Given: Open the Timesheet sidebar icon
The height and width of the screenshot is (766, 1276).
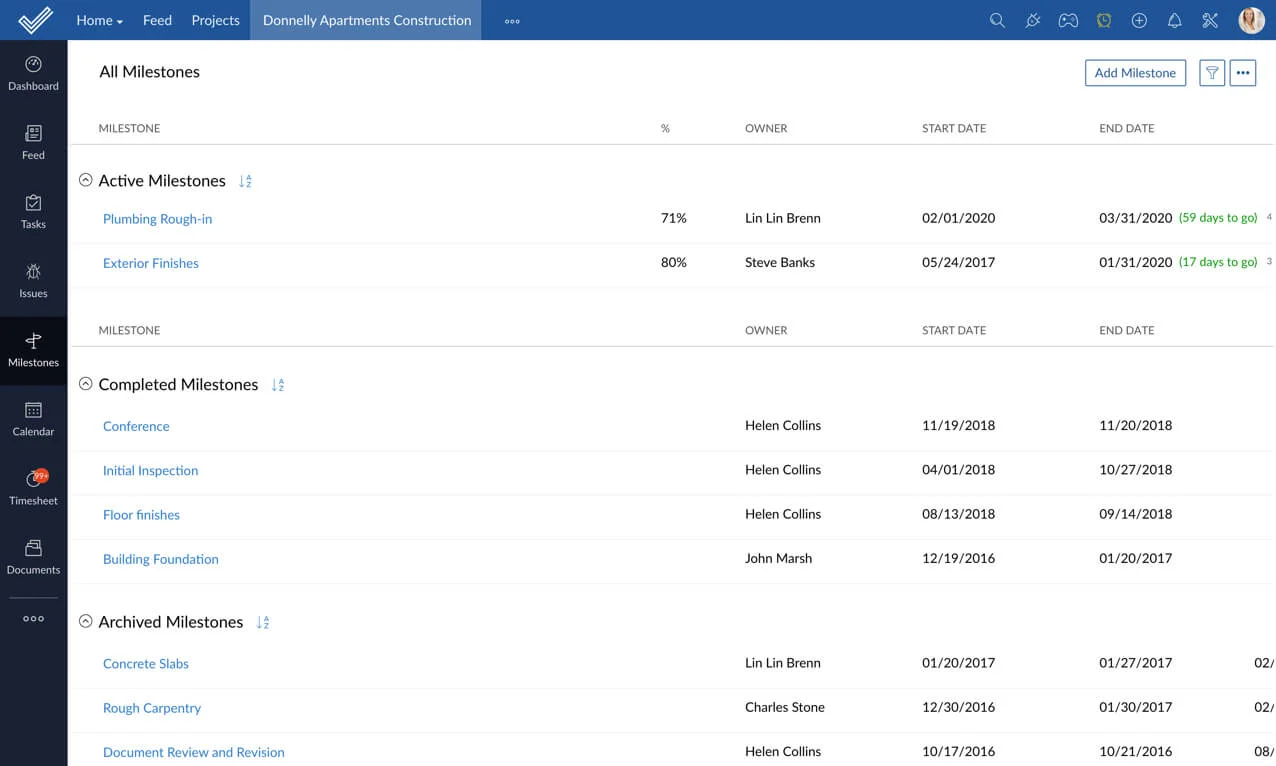Looking at the screenshot, I should pyautogui.click(x=33, y=486).
